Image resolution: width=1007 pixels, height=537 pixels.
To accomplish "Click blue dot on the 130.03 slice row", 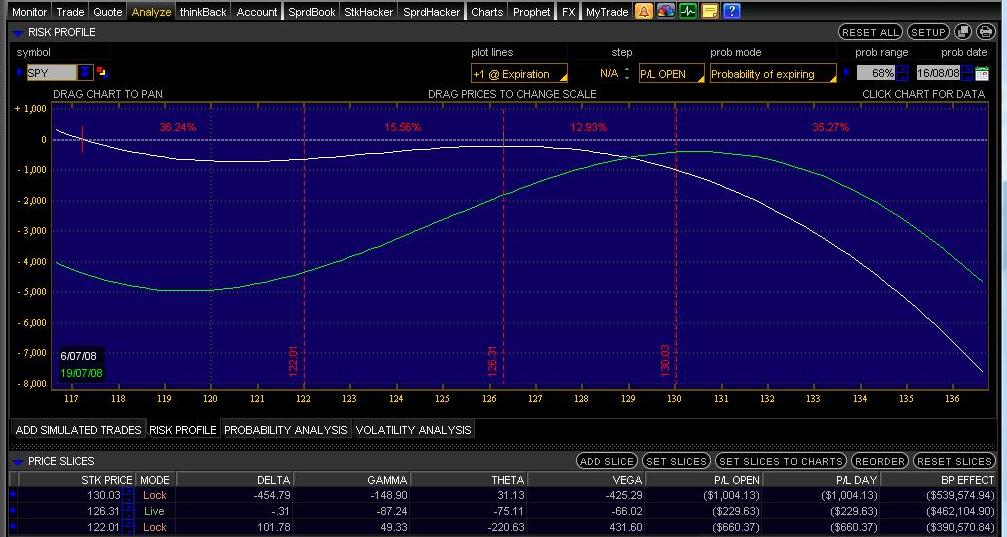I will point(13,495).
